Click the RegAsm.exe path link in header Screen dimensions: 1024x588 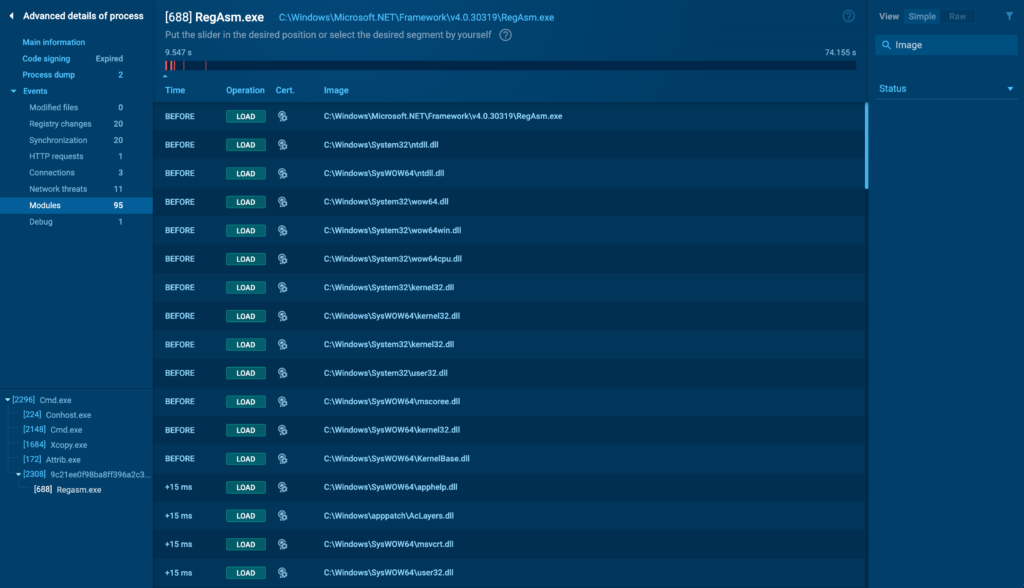(x=416, y=18)
